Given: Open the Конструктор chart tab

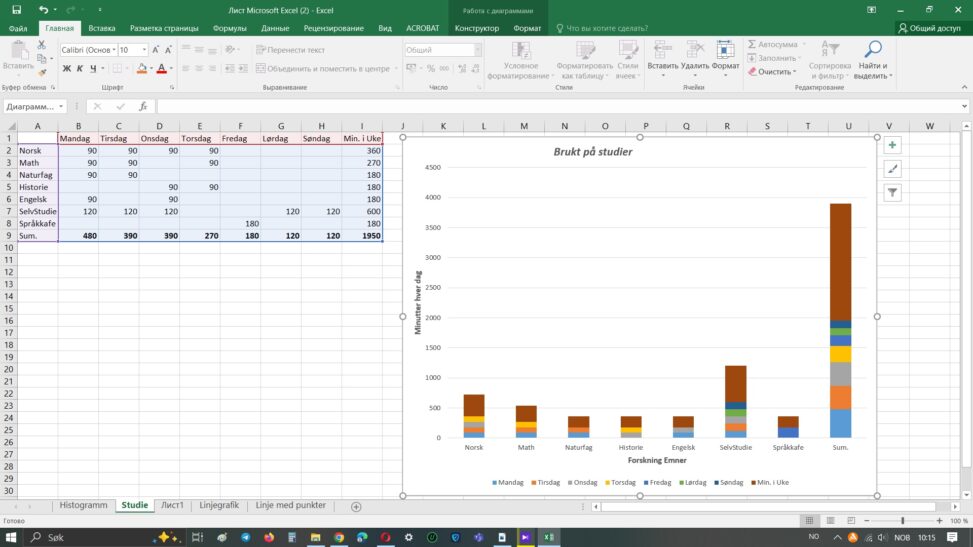Looking at the screenshot, I should pos(477,28).
